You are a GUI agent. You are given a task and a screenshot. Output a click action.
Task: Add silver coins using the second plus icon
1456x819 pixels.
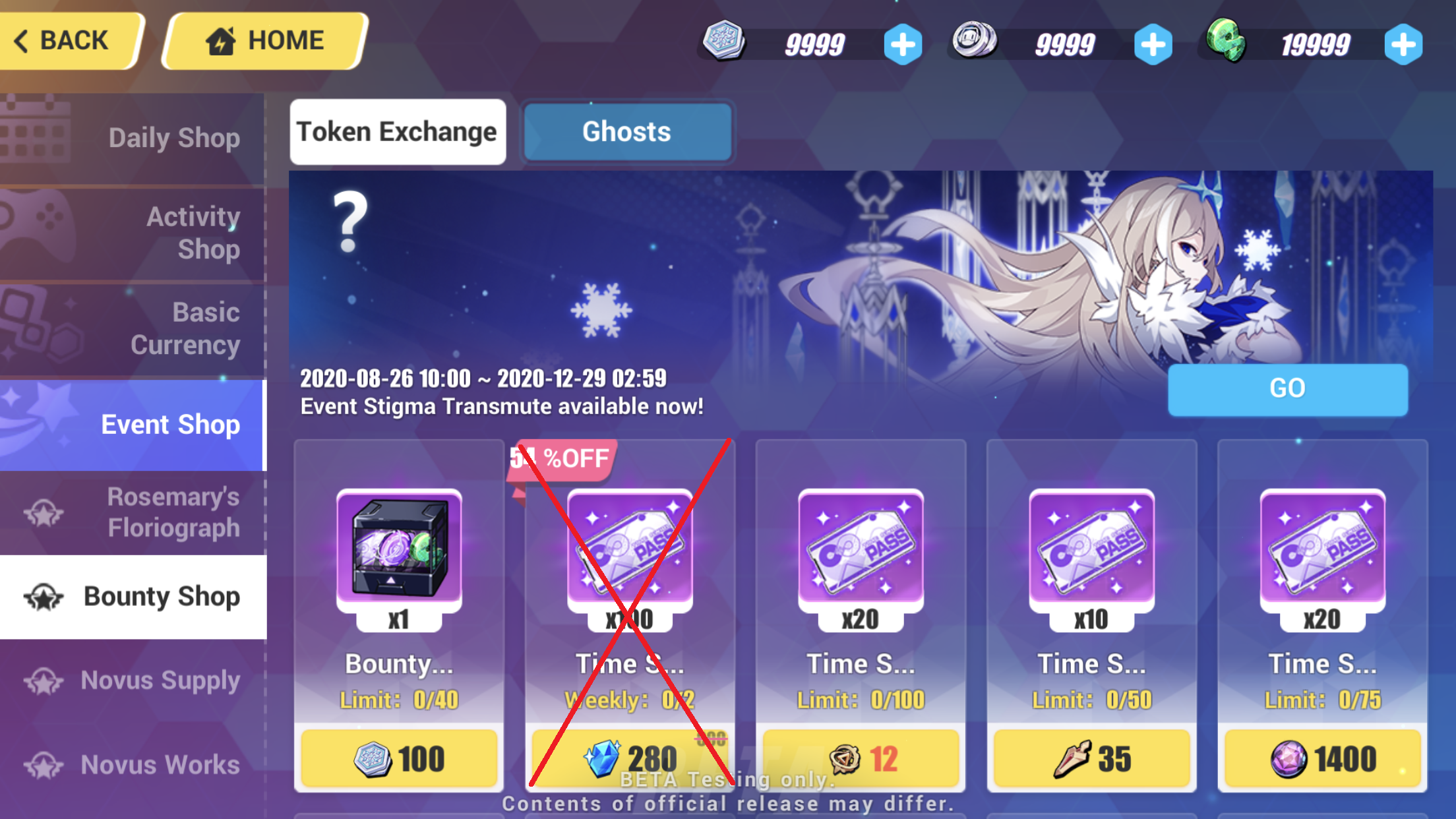point(1153,45)
